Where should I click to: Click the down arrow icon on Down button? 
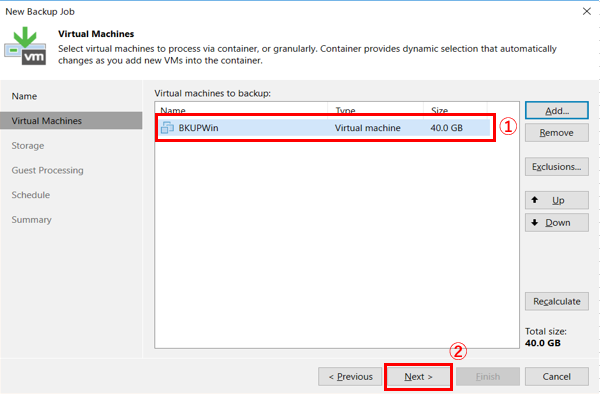[535, 222]
